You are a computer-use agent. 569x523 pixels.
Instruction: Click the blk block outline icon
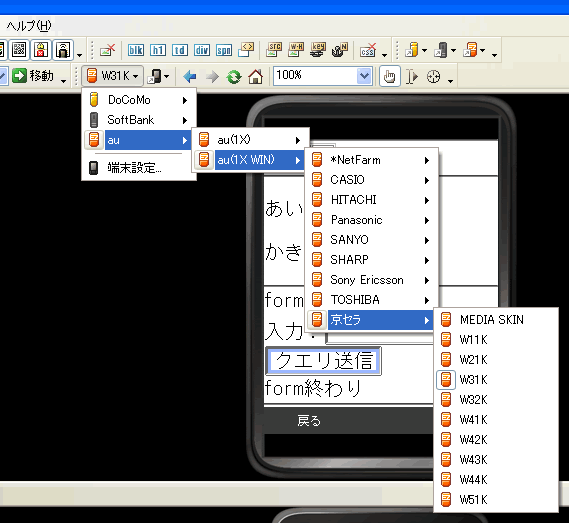point(136,50)
